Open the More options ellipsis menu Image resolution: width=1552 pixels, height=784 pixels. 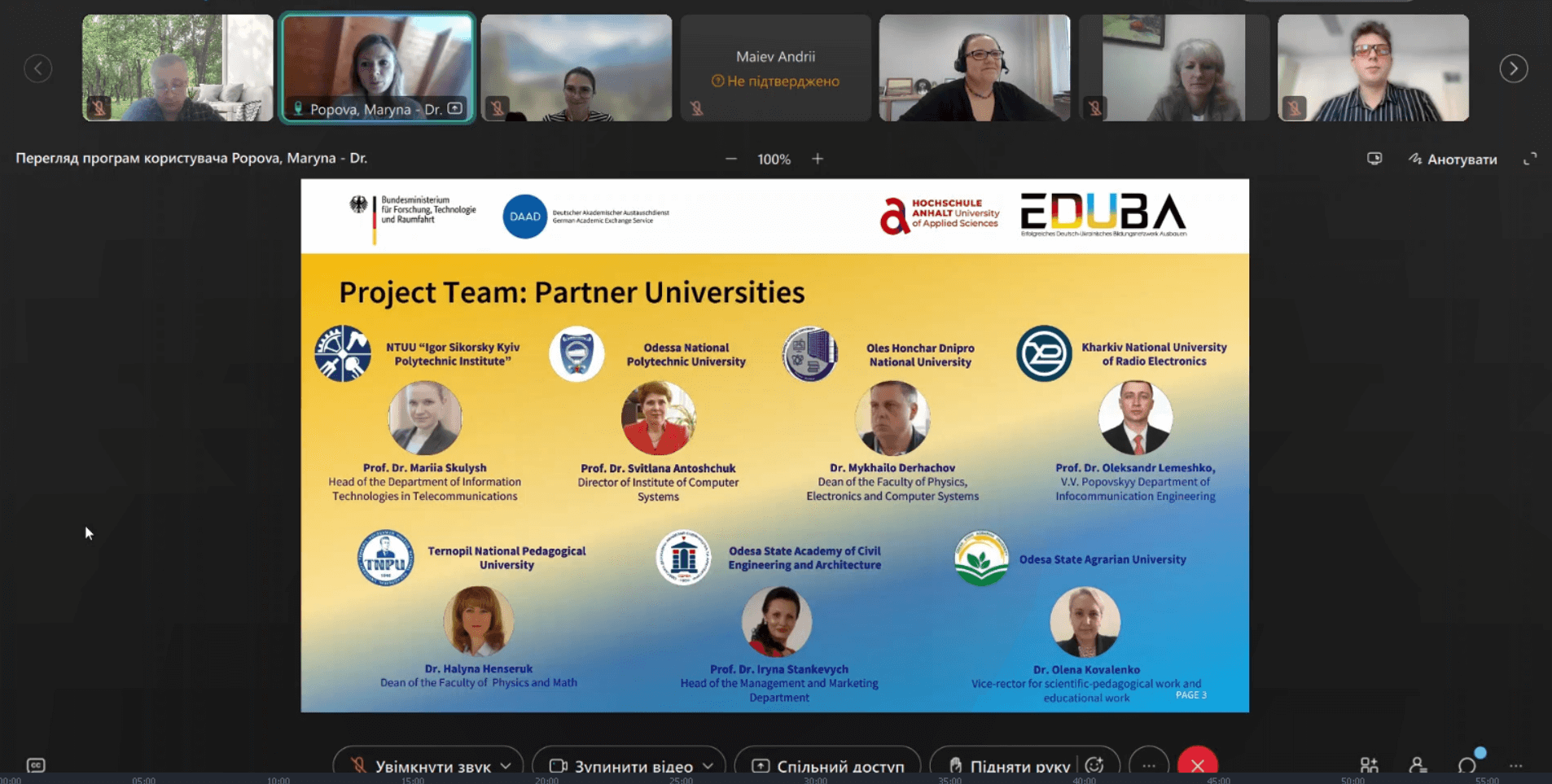[x=1148, y=765]
